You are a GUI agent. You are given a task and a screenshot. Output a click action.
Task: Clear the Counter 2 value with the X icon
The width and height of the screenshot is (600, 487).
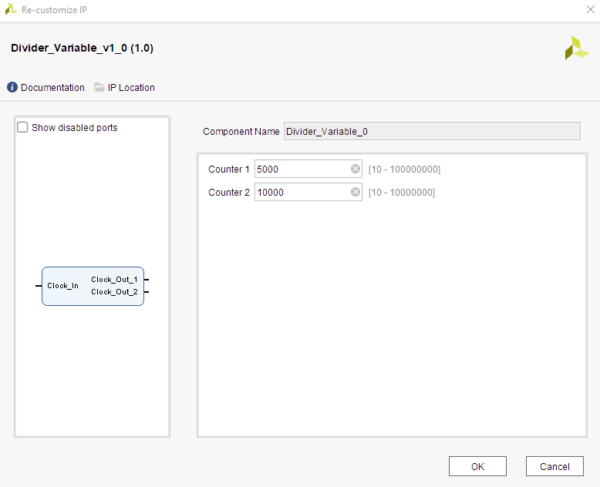coord(355,192)
